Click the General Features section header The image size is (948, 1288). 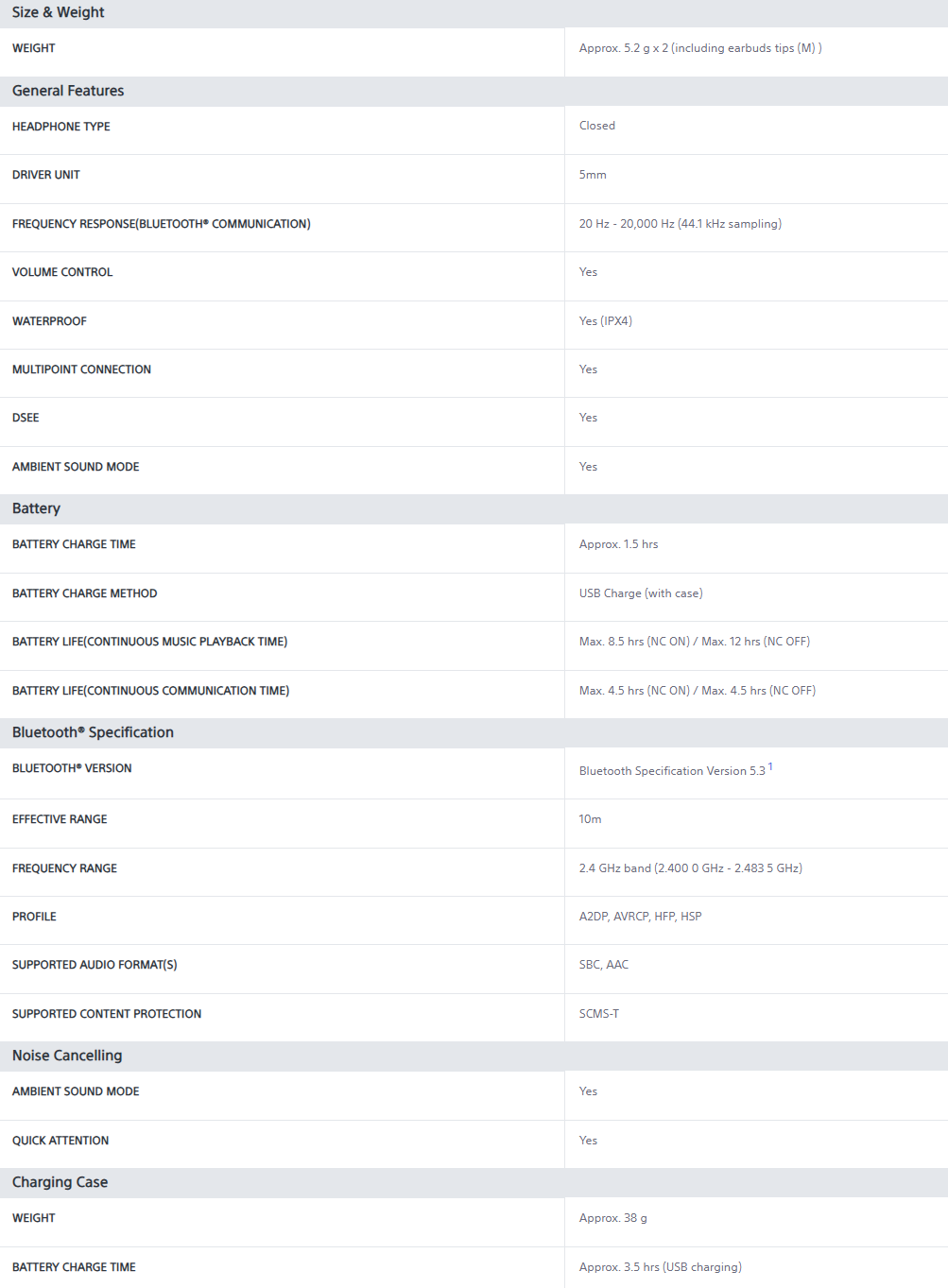[x=68, y=91]
